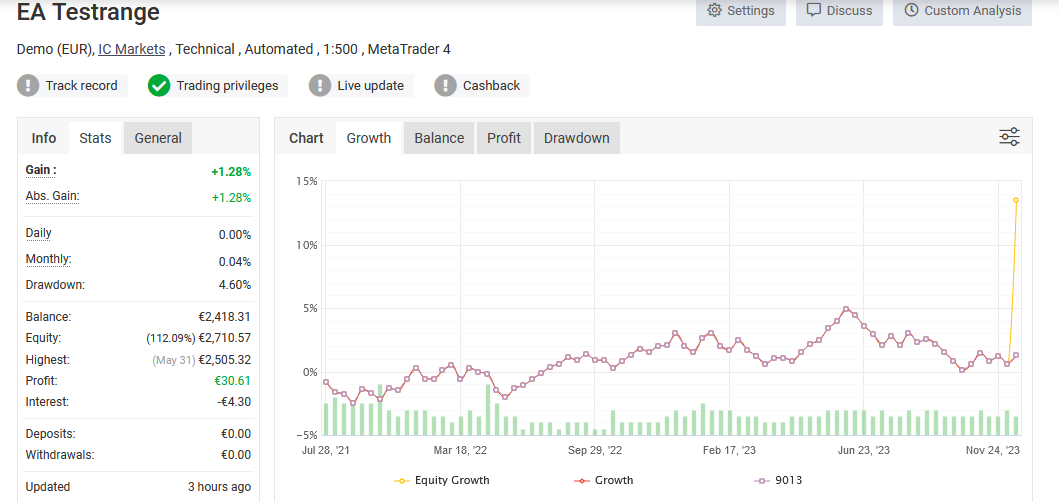
Task: Click the Trading privileges green checkmark icon
Action: (x=159, y=86)
